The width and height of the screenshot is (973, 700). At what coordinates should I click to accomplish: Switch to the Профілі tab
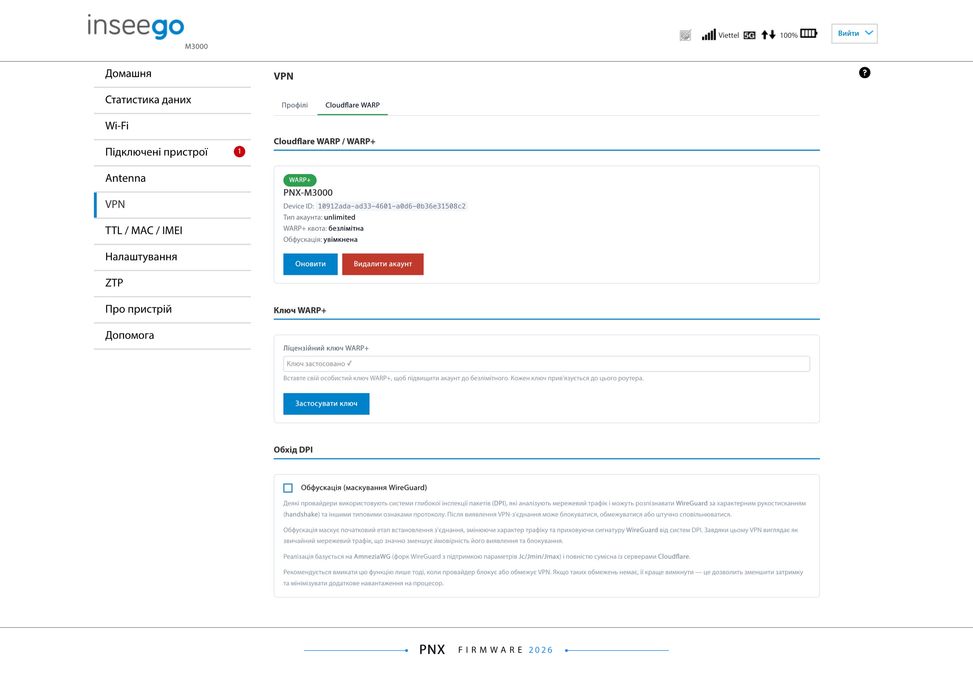coord(295,105)
